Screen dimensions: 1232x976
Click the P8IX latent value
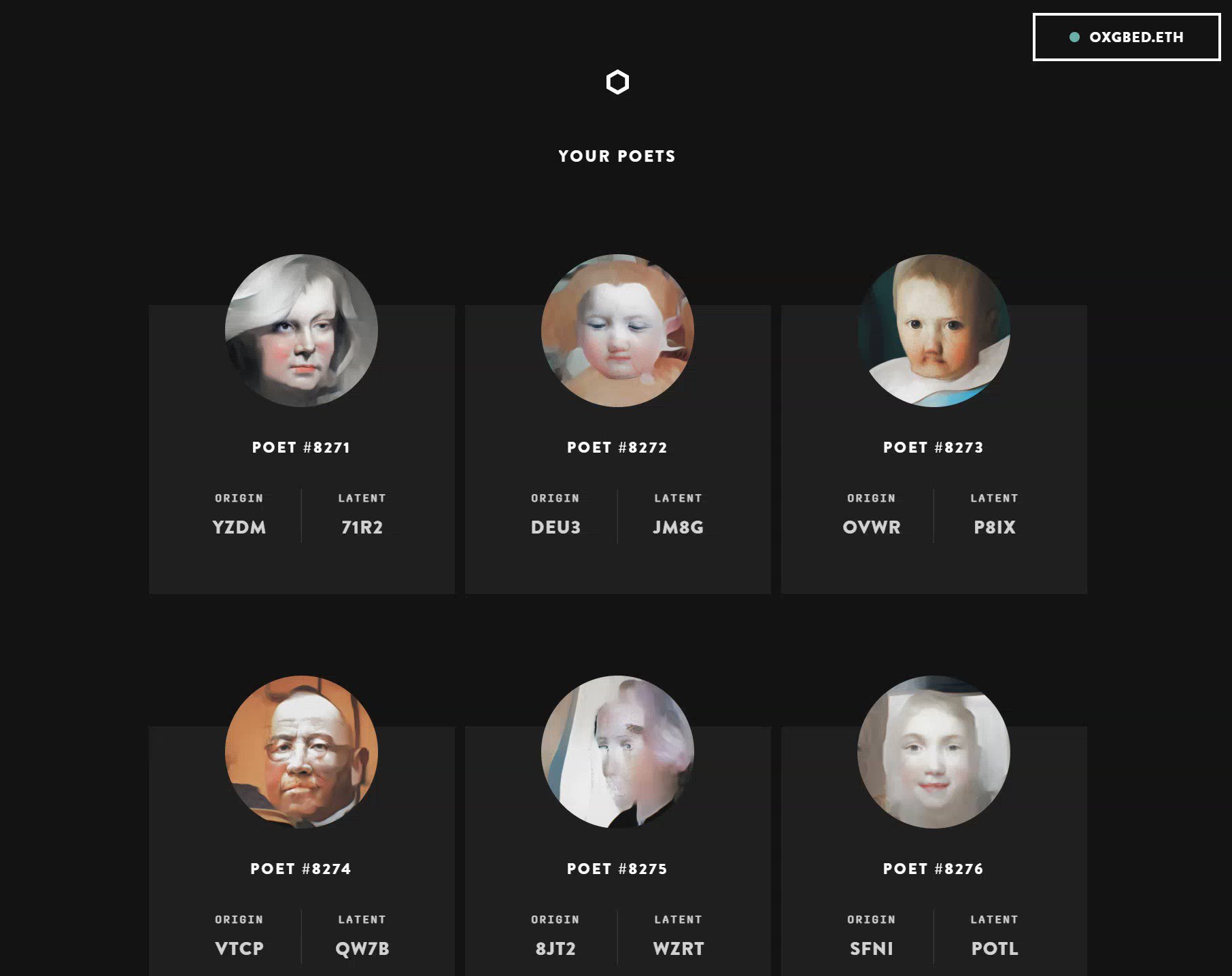click(x=995, y=527)
